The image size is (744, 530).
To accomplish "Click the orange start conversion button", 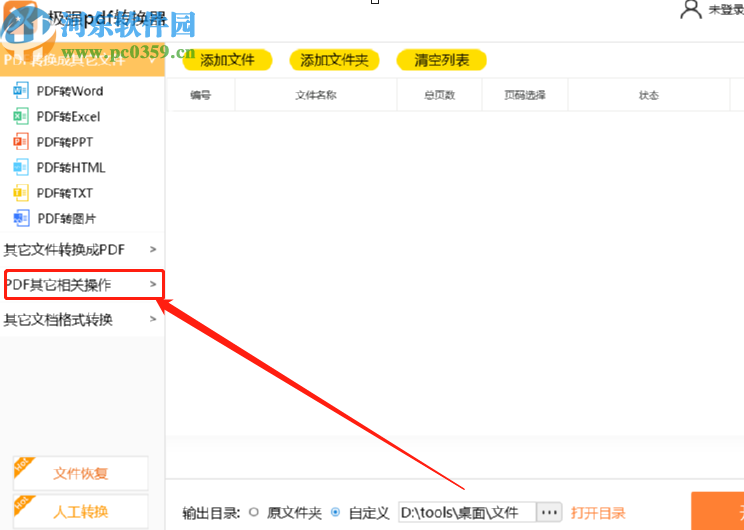I will pyautogui.click(x=717, y=511).
